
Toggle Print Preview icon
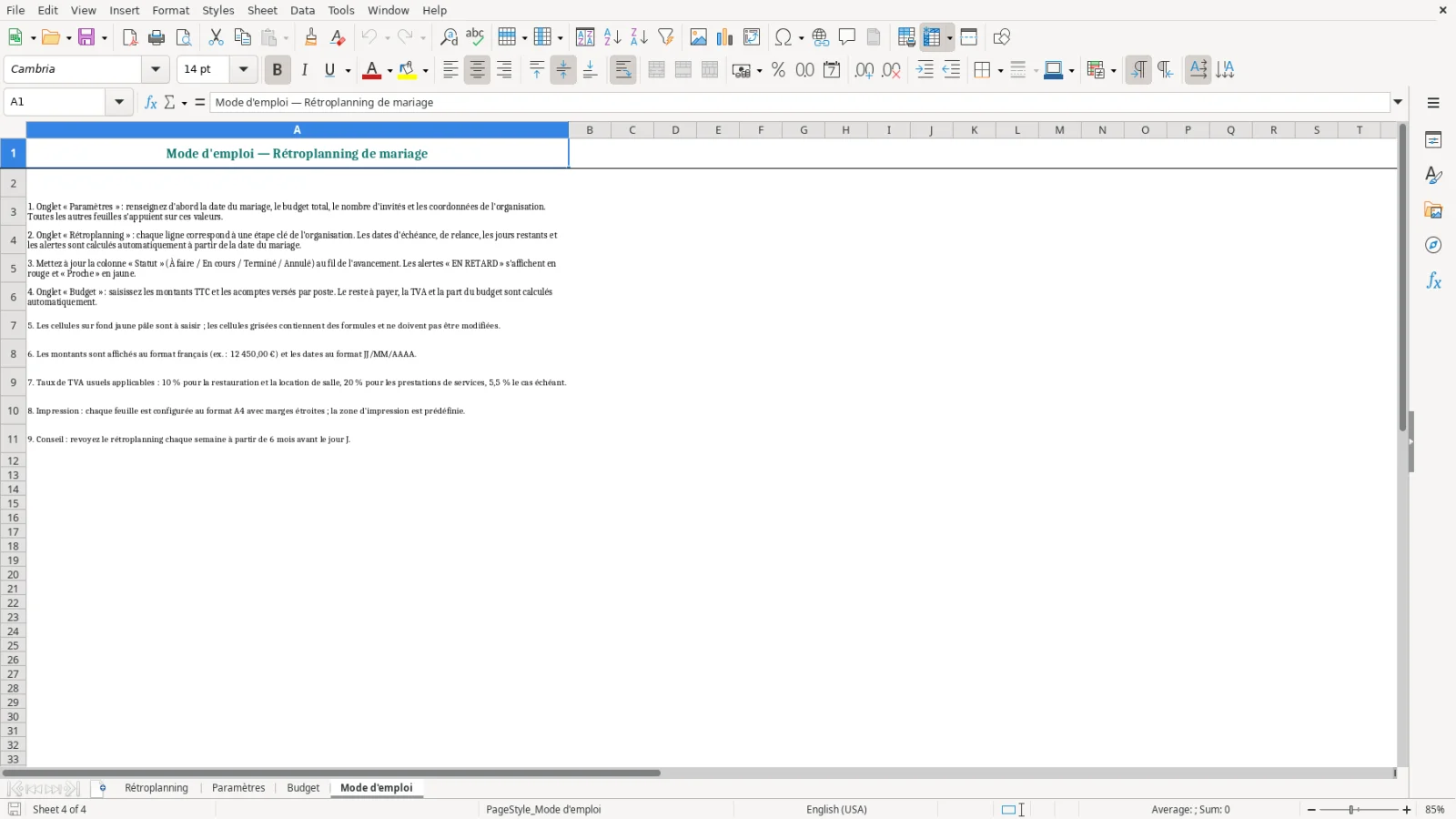pos(184,37)
